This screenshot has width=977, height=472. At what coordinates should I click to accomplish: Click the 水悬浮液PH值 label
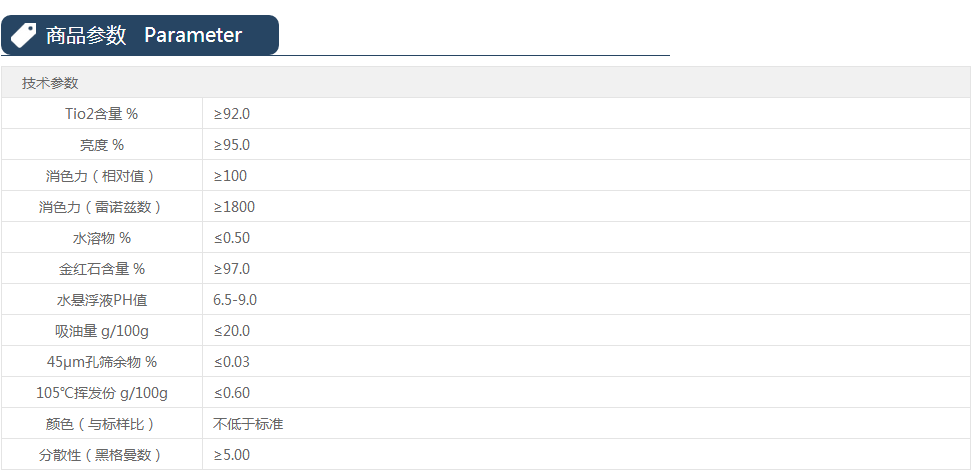[102, 300]
